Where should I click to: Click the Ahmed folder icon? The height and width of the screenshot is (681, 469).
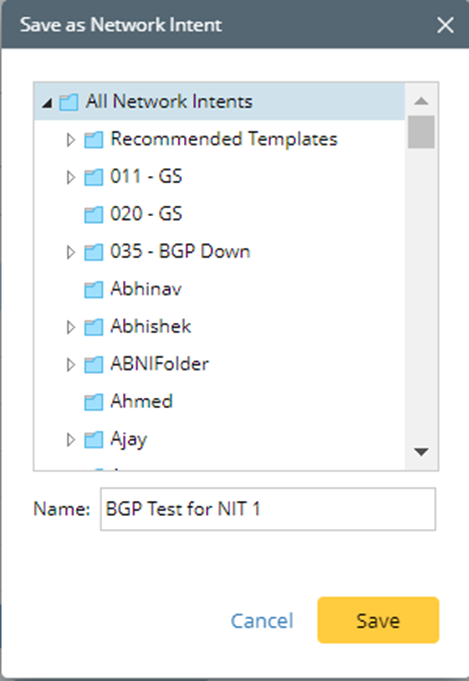click(93, 402)
